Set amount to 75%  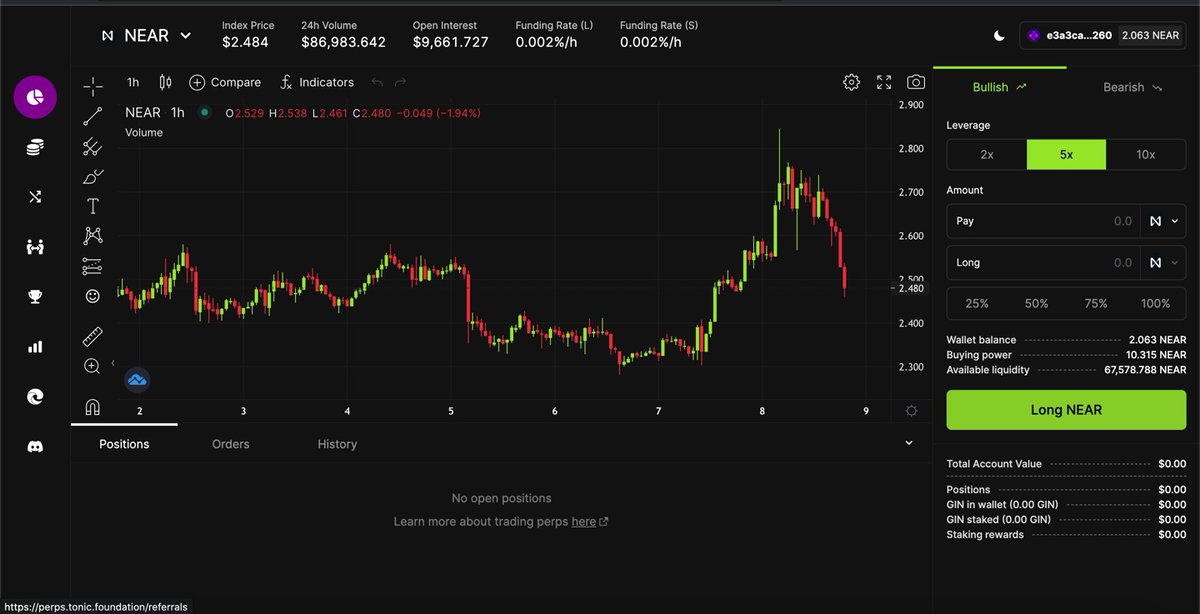[1096, 303]
